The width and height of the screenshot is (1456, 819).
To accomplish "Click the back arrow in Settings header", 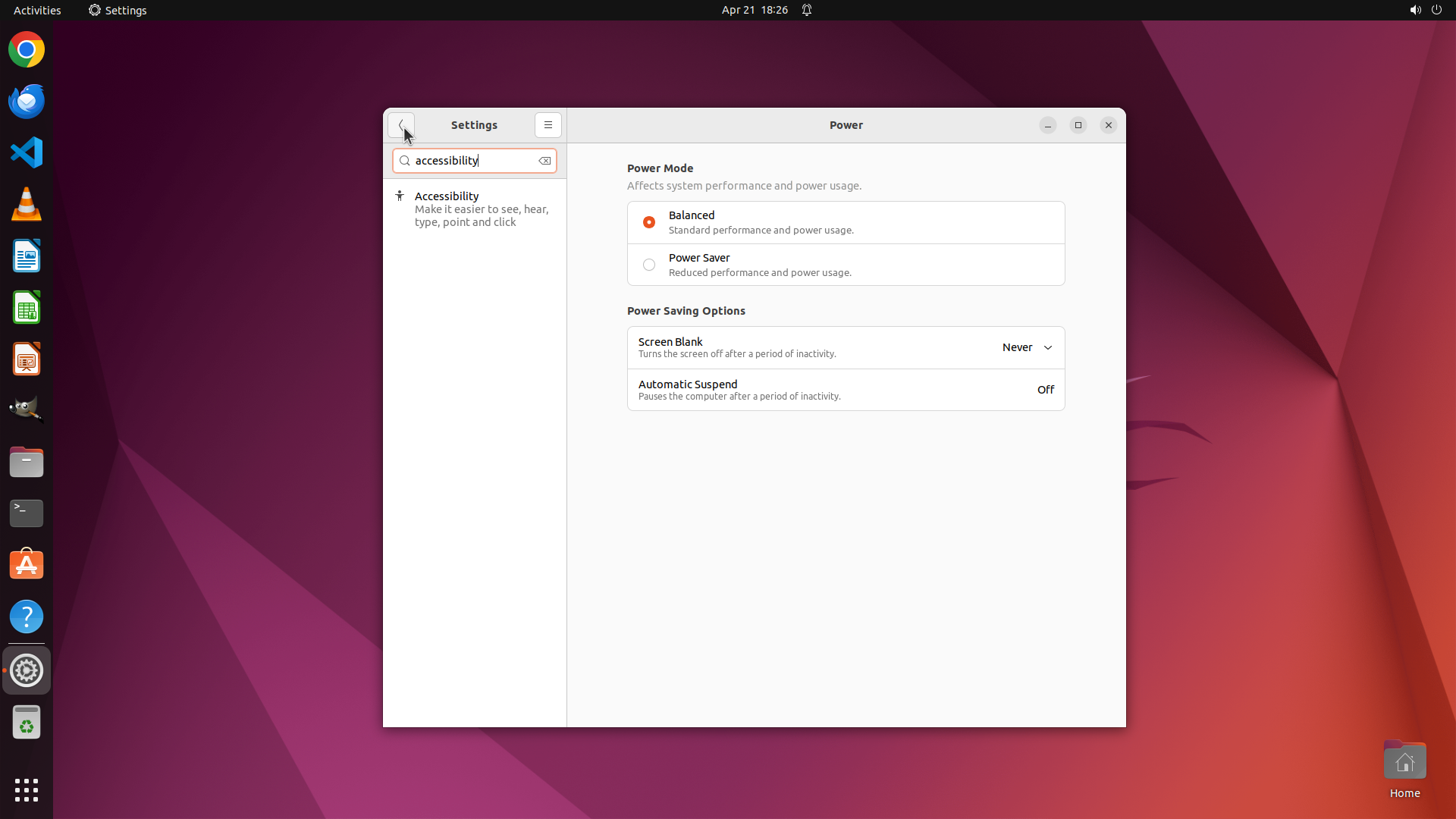I will click(400, 125).
